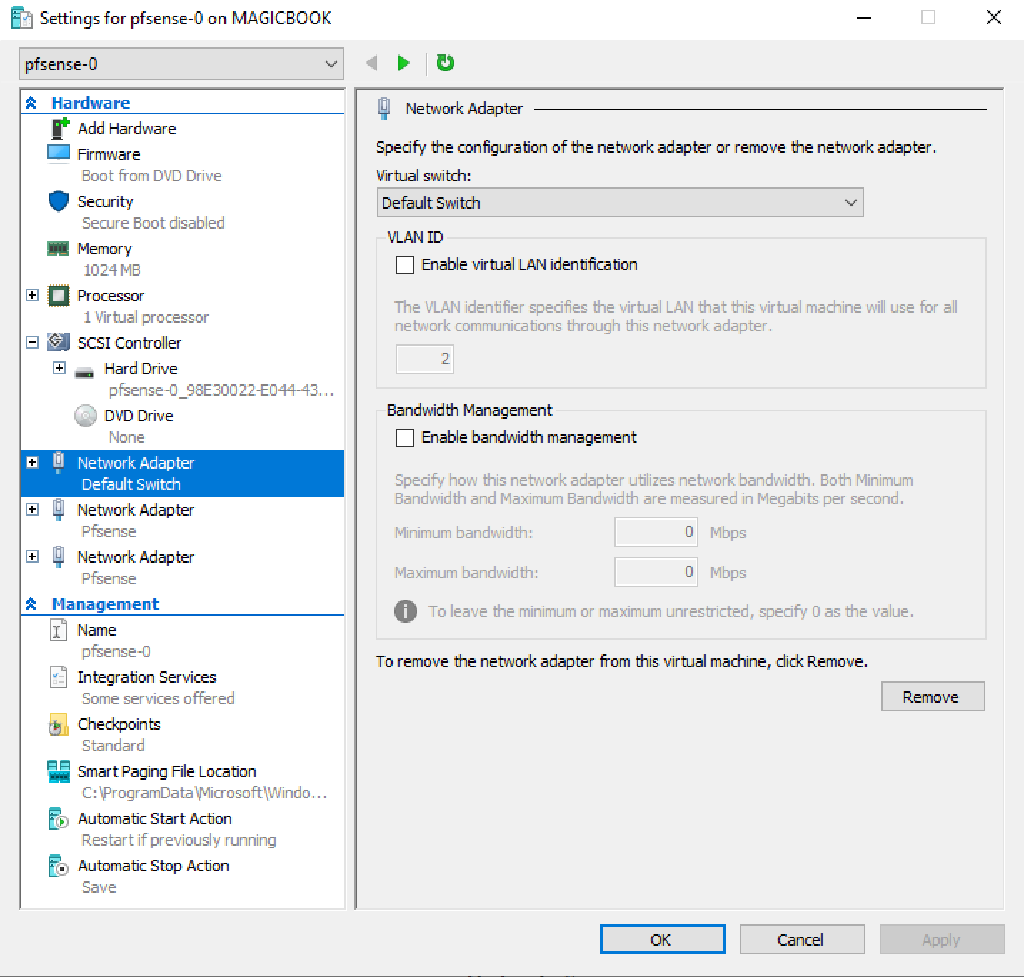The width and height of the screenshot is (1024, 977).
Task: Click the Memory icon in Hardware list
Action: (x=60, y=248)
